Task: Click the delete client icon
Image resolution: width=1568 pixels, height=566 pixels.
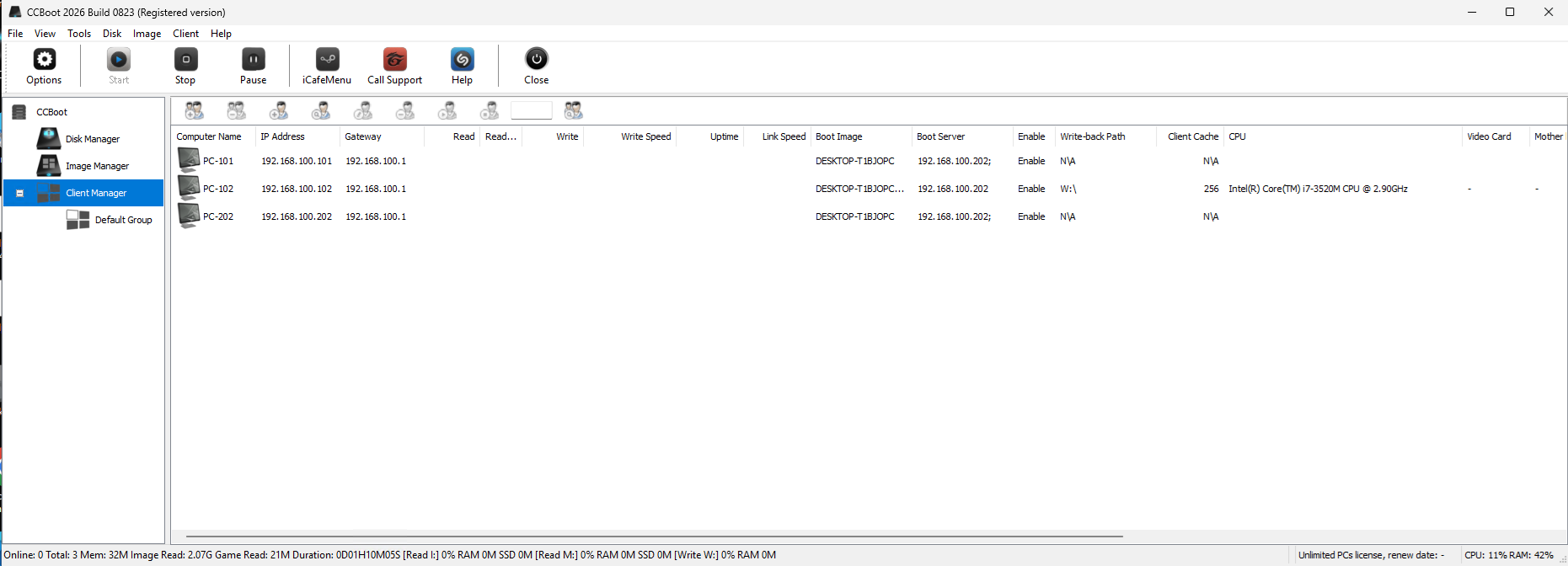Action: coord(405,110)
